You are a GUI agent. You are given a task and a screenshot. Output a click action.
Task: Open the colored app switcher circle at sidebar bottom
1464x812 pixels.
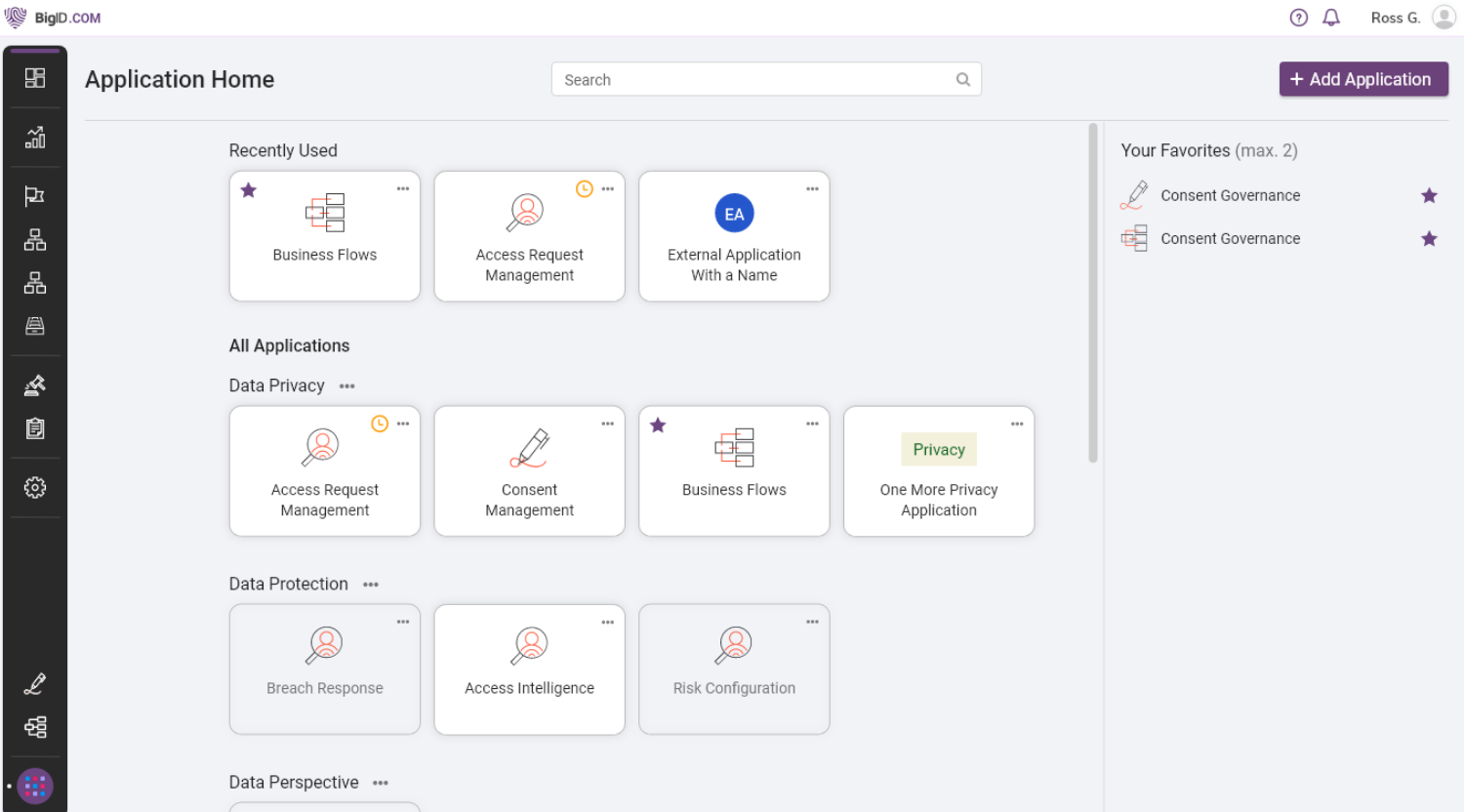coord(35,786)
